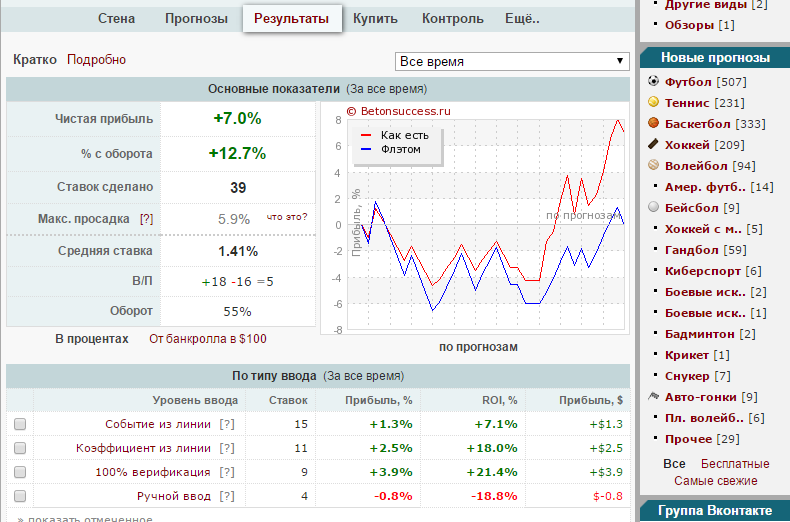Open 'Крикет' forecasts category
The image size is (790, 522).
click(x=687, y=355)
